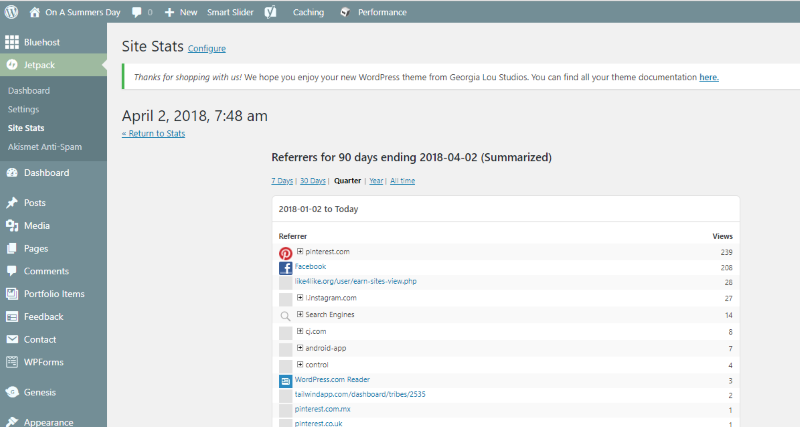The height and width of the screenshot is (427, 800).
Task: Click the Feedback form icon
Action: click(12, 317)
